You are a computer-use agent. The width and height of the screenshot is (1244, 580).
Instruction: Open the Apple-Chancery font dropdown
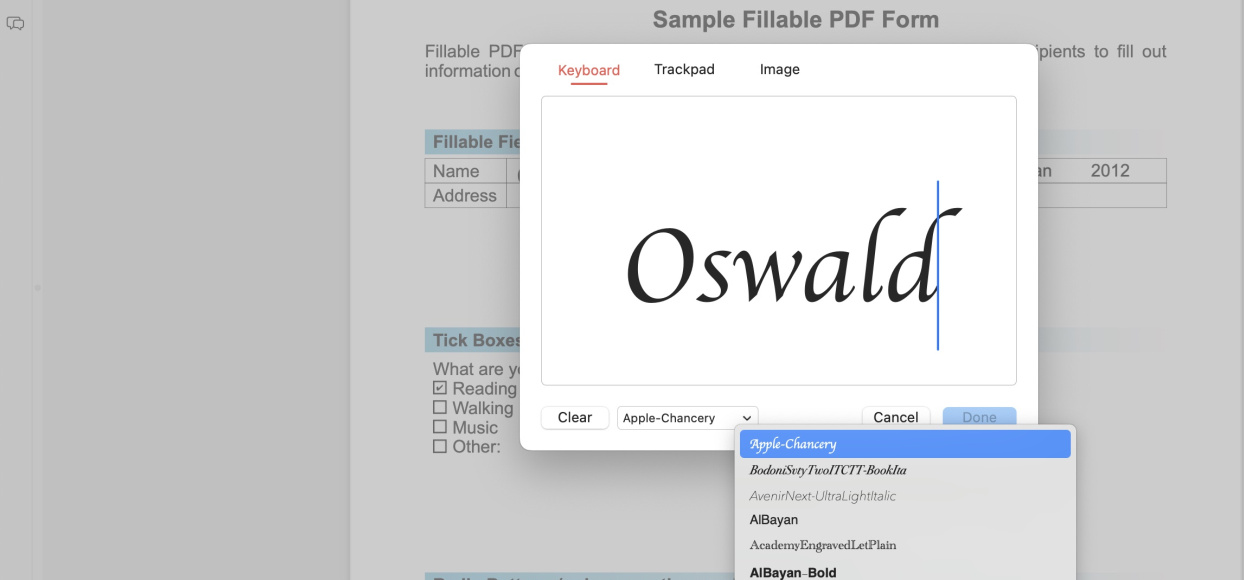tap(686, 417)
